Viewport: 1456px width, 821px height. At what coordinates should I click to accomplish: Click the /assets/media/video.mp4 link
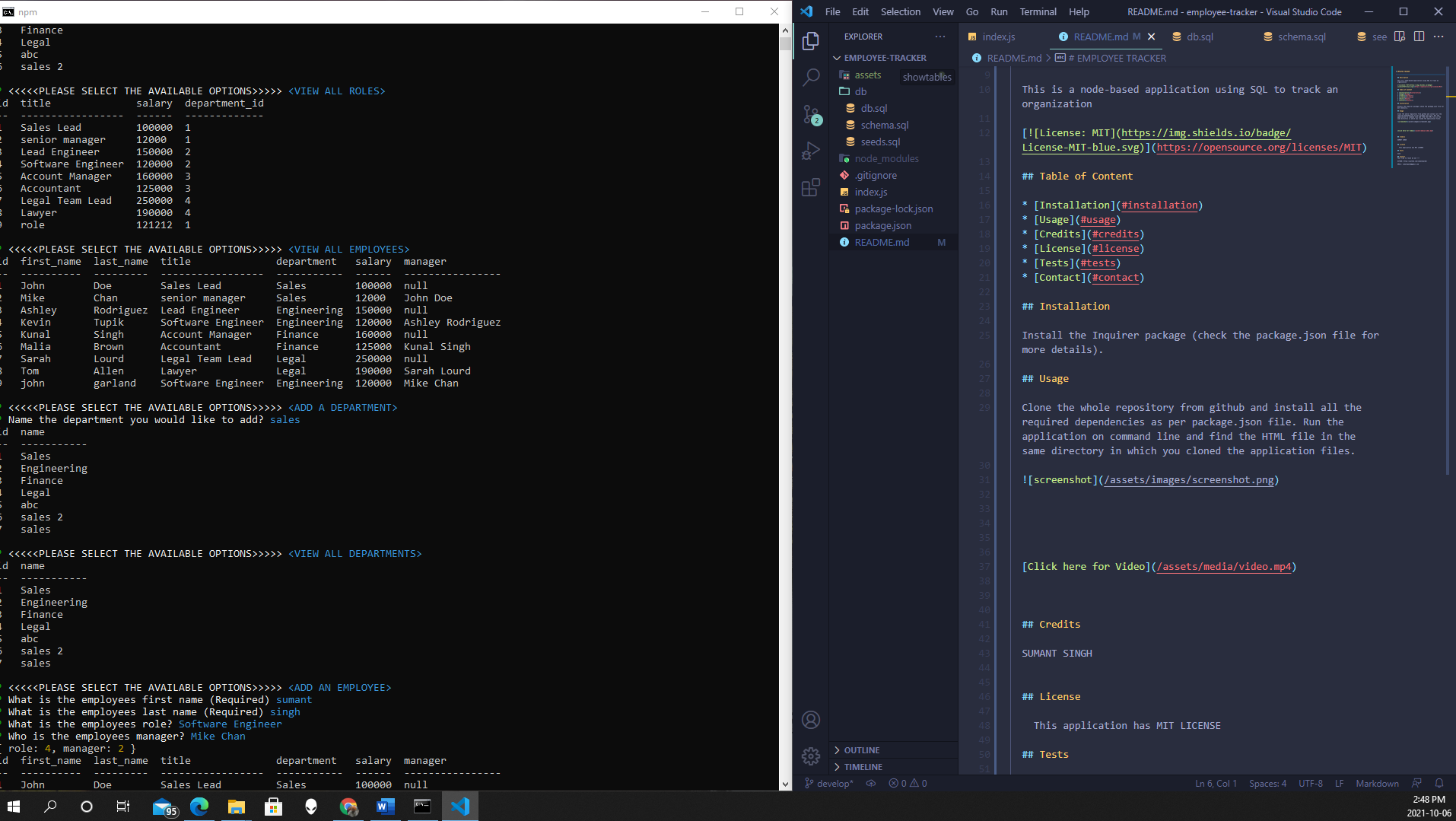pos(1224,566)
